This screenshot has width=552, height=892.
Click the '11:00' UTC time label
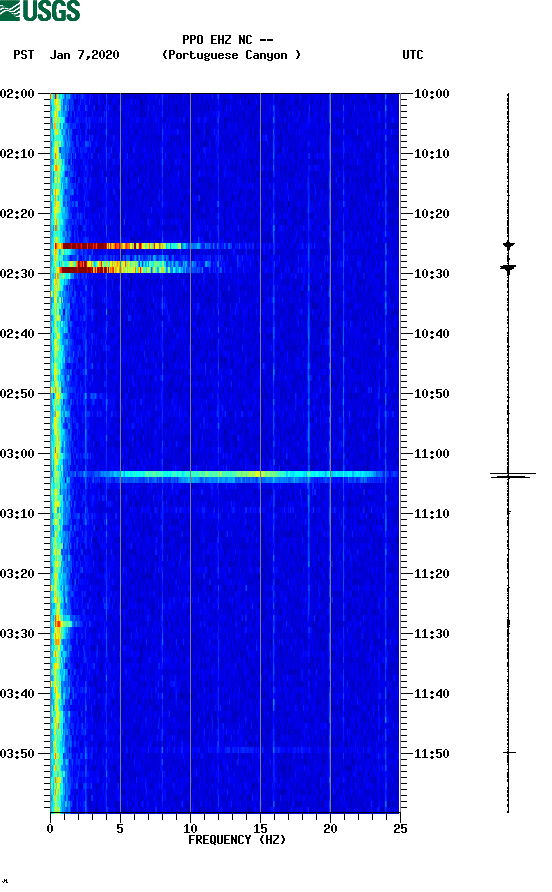click(x=432, y=454)
